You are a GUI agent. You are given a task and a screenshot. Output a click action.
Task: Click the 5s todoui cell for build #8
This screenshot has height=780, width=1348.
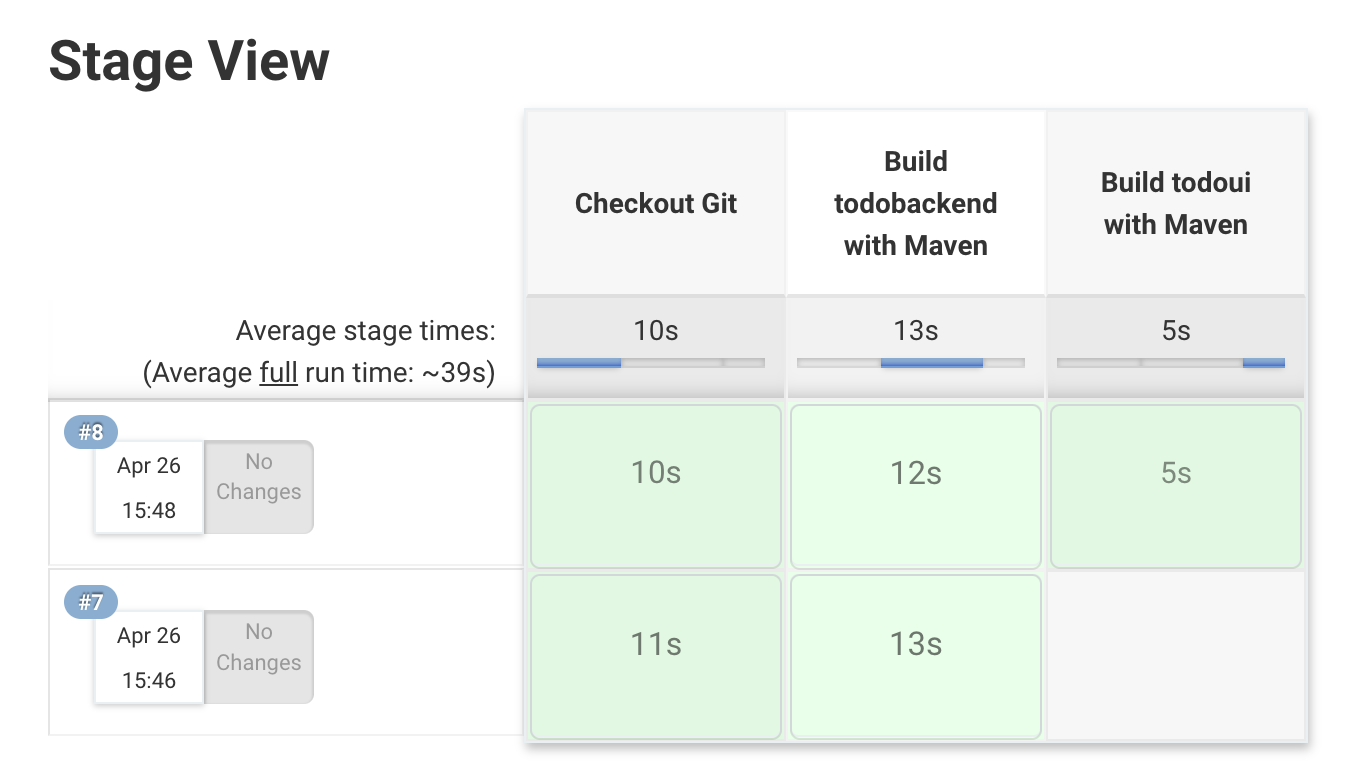tap(1176, 486)
